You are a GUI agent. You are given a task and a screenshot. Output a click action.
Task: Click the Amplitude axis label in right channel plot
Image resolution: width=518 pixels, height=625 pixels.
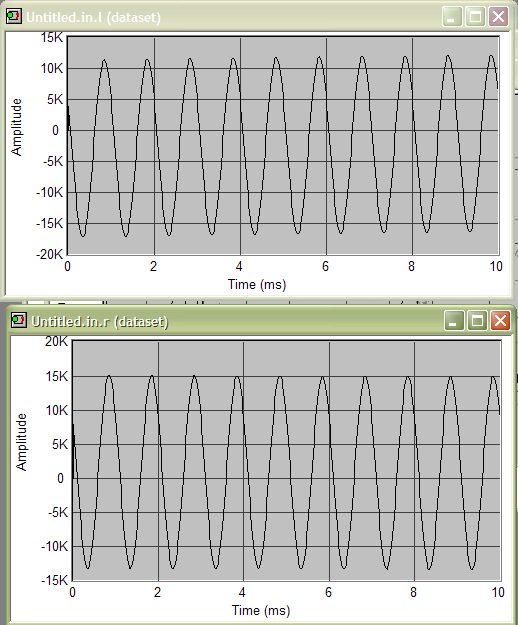click(x=21, y=442)
